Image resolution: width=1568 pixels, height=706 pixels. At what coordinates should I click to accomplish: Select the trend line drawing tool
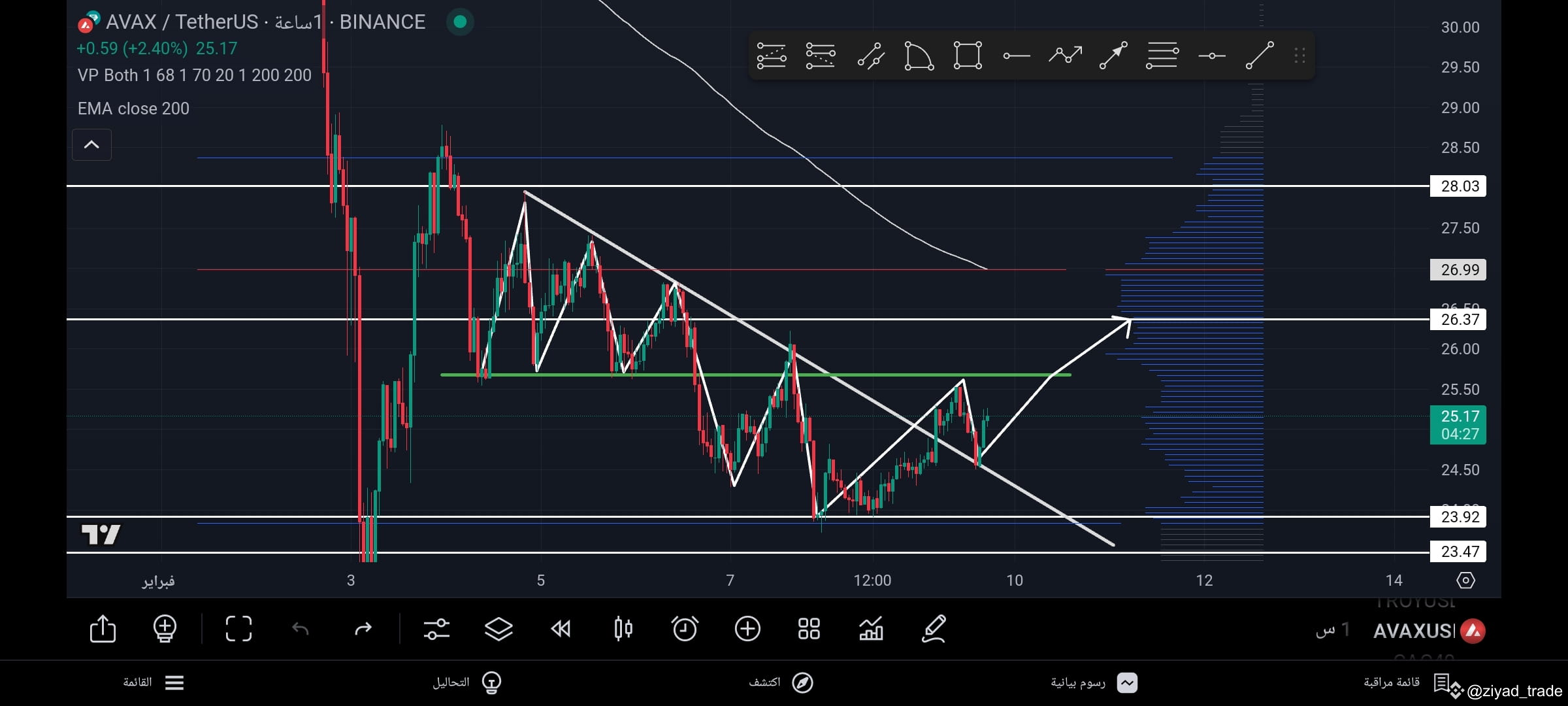tap(1259, 56)
